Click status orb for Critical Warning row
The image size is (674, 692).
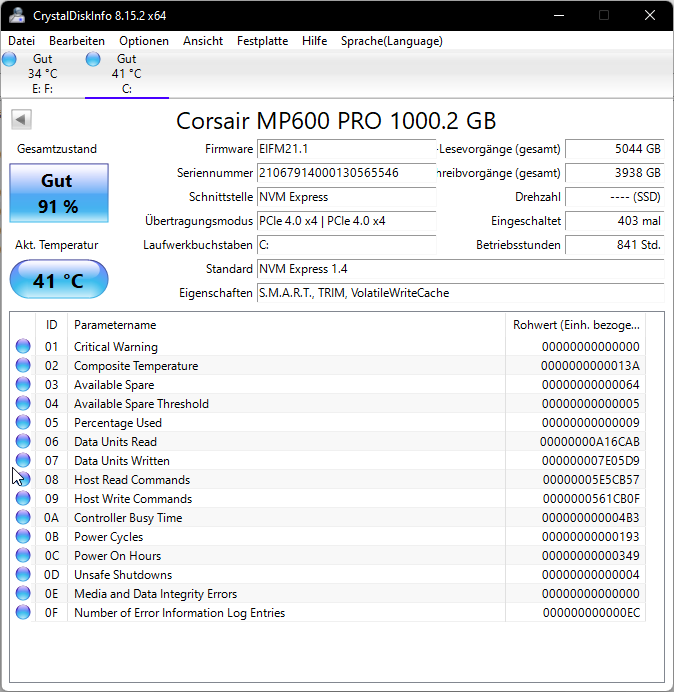[x=23, y=346]
